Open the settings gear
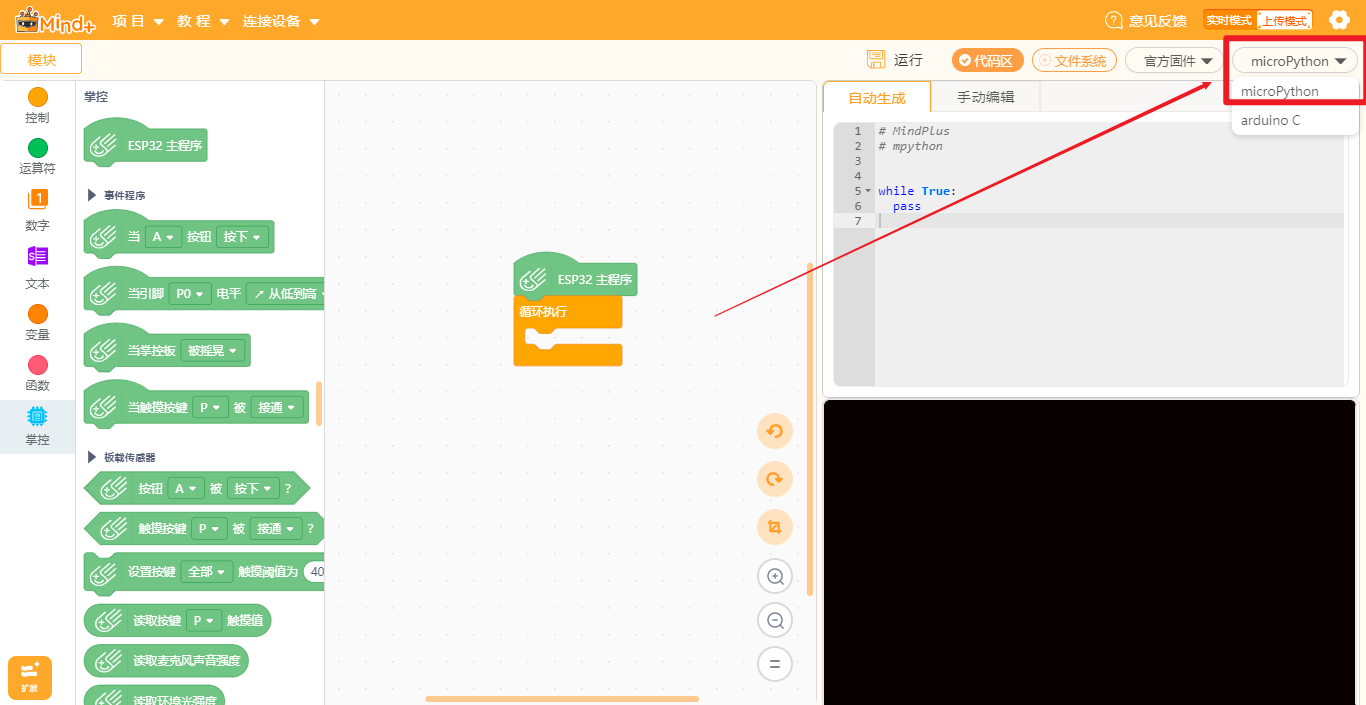This screenshot has height=705, width=1366. coord(1339,20)
